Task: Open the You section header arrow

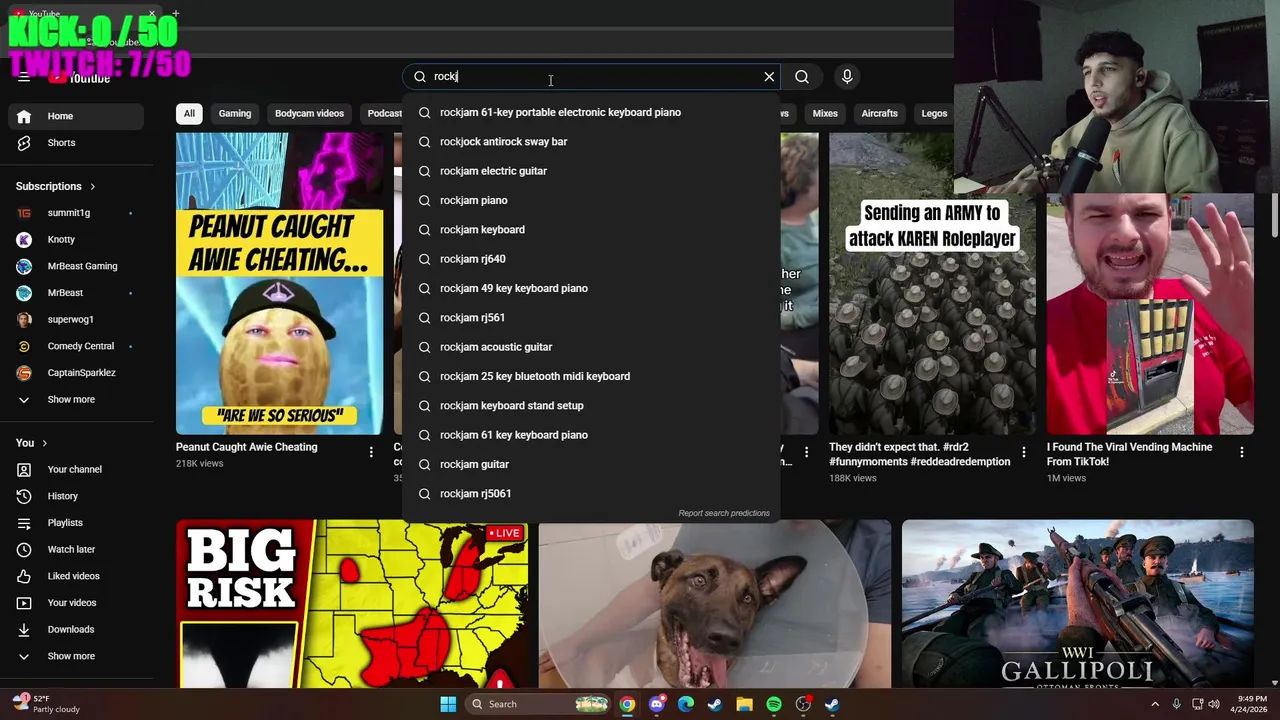Action: (x=44, y=443)
